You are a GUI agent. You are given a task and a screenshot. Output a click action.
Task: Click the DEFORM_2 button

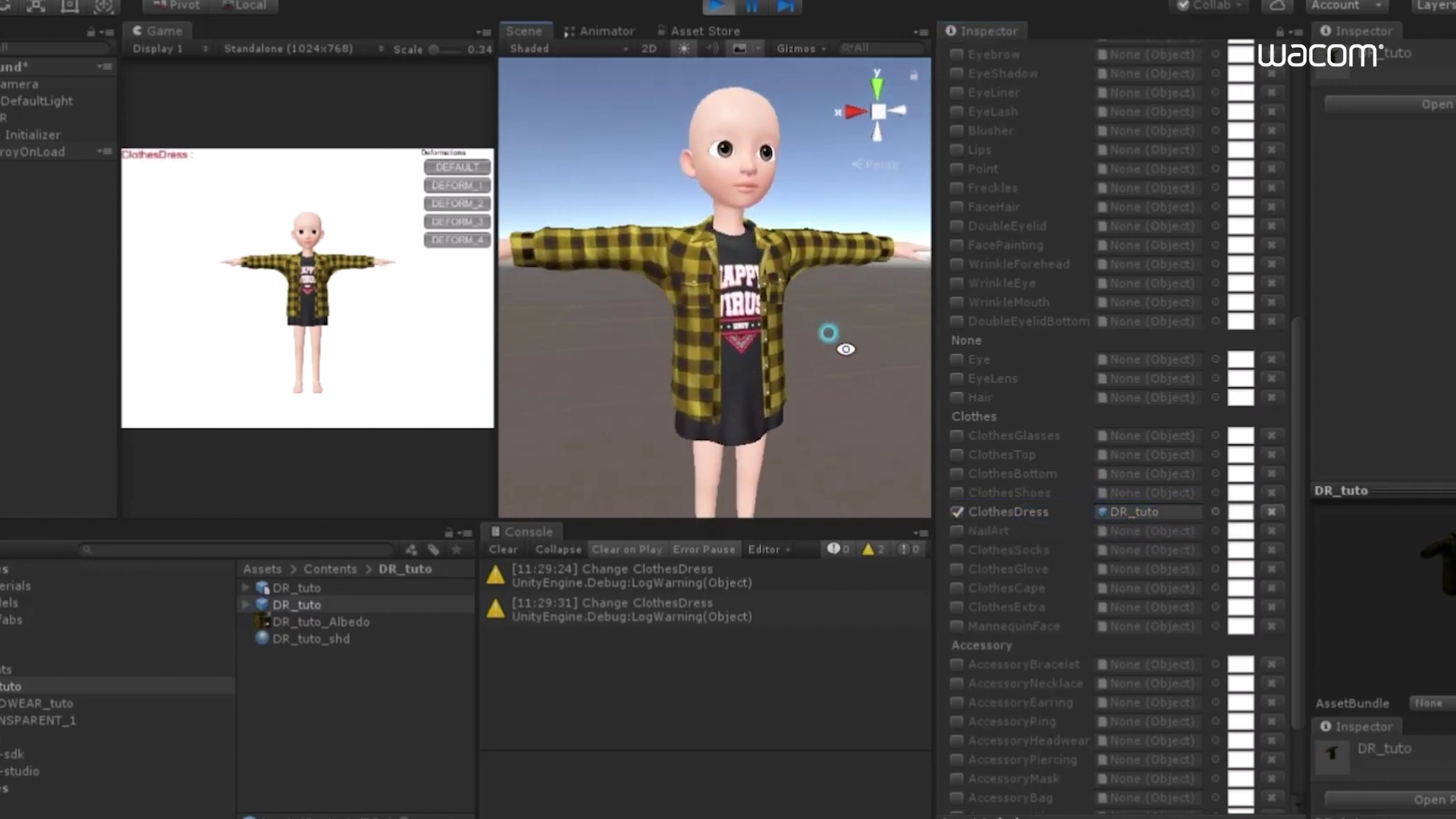click(x=457, y=203)
